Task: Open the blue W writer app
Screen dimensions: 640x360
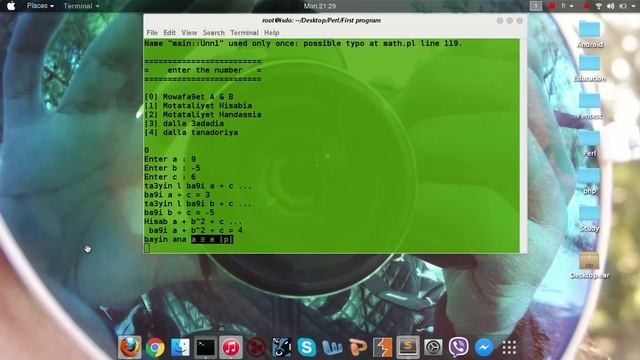Action: 332,348
